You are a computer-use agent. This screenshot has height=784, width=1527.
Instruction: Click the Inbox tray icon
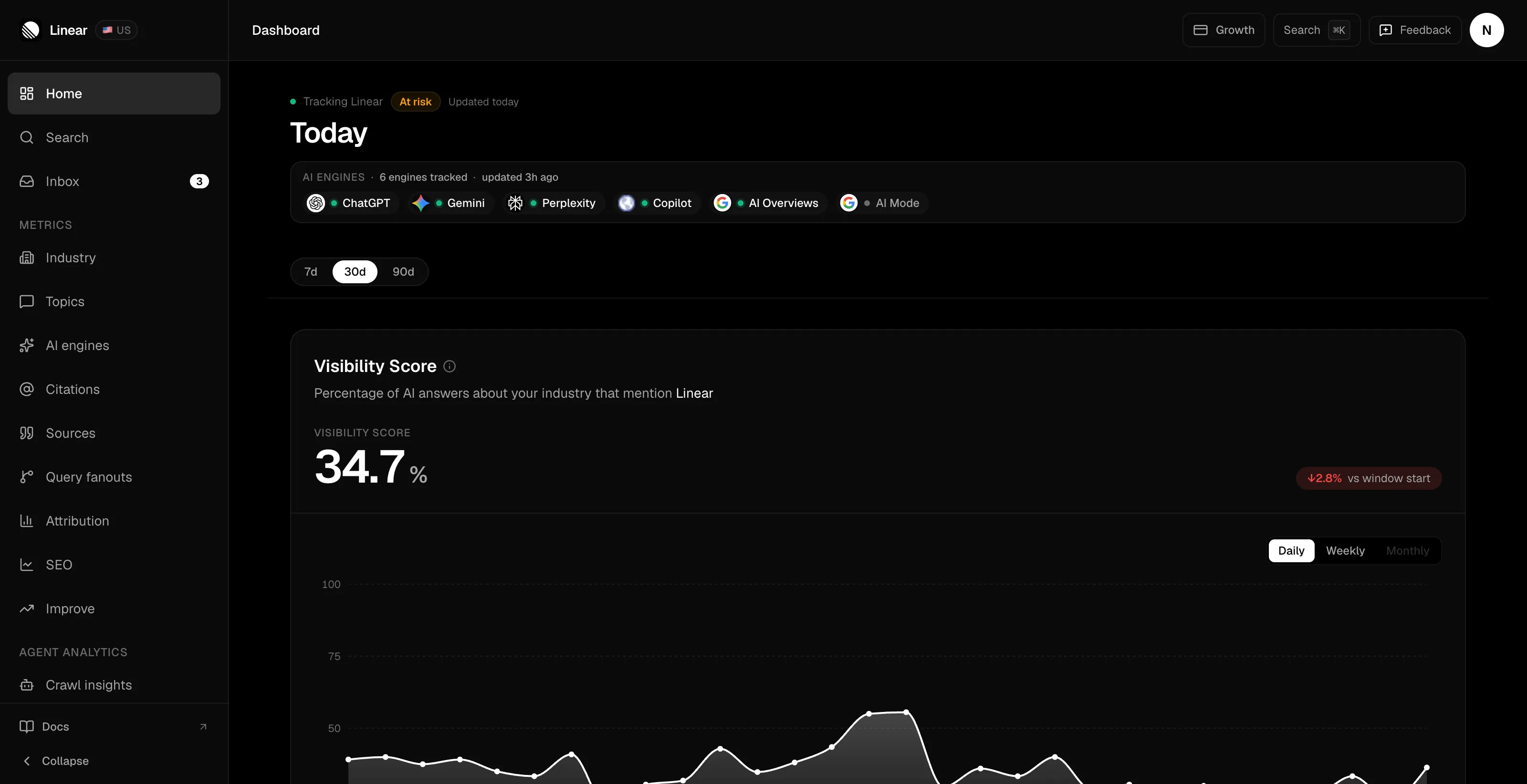27,181
